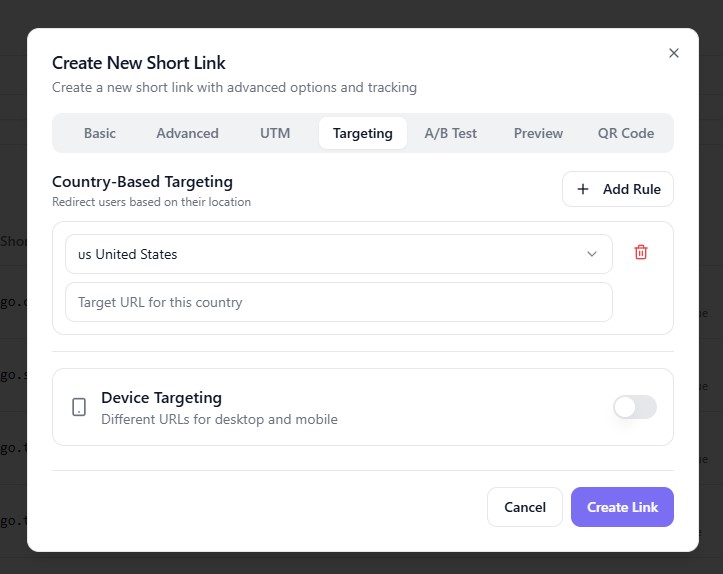Click the Country-Based Targeting heading

(x=142, y=182)
